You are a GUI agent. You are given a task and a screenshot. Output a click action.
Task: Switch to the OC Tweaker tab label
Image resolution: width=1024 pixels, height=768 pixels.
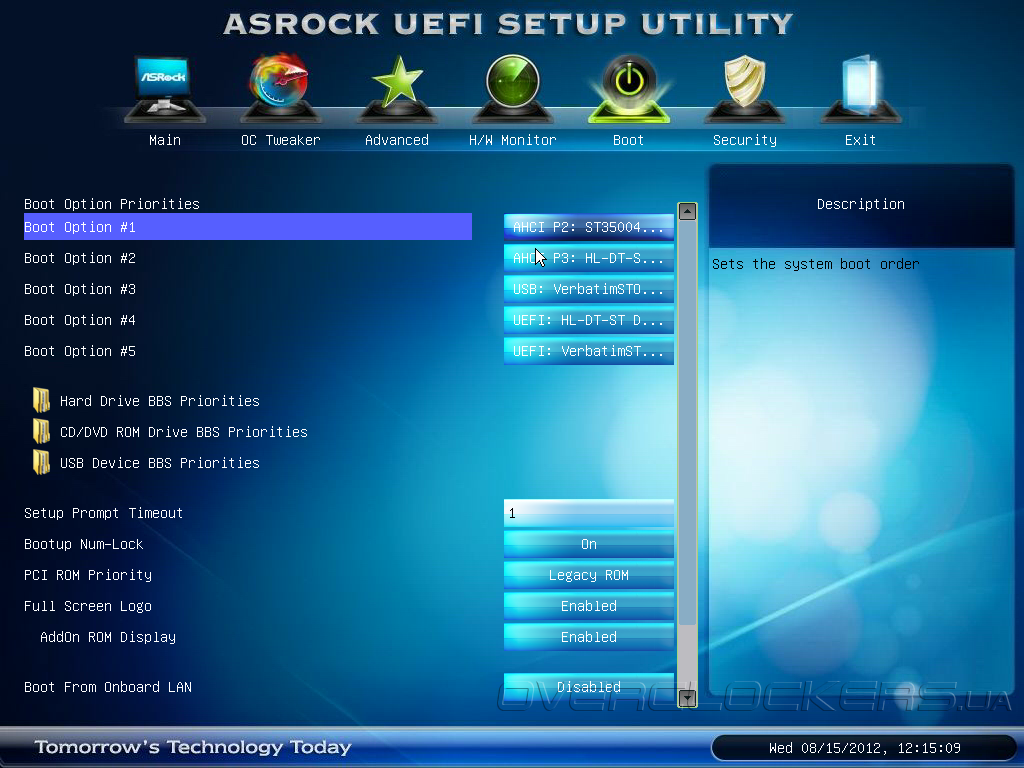(281, 140)
